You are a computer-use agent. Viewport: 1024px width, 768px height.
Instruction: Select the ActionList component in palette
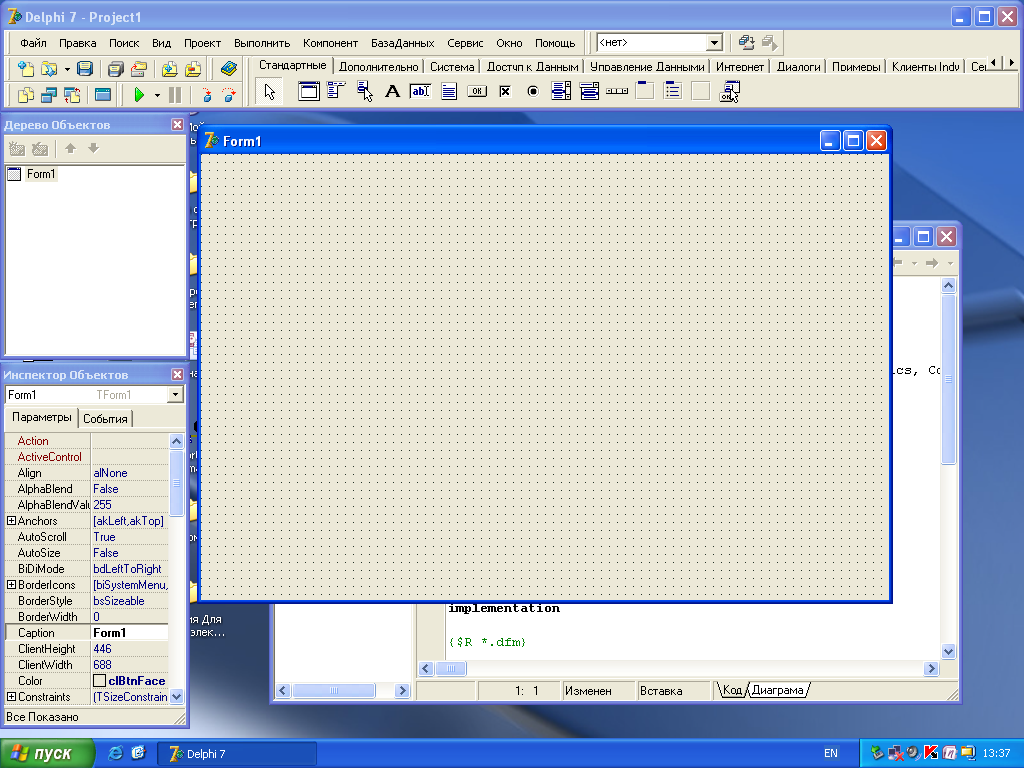click(x=729, y=91)
